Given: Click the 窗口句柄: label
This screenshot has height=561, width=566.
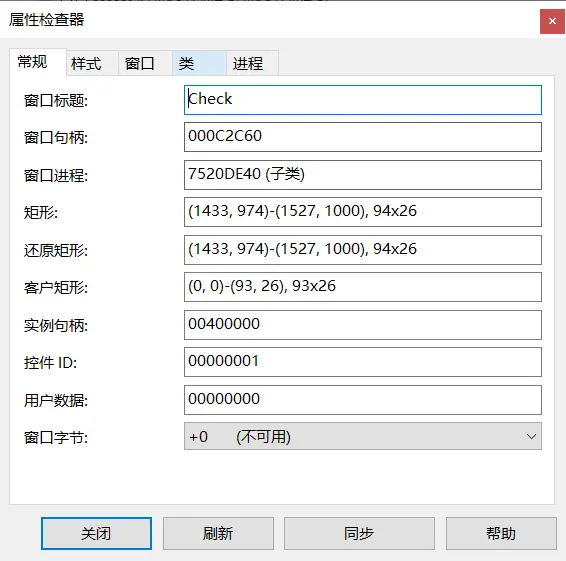Looking at the screenshot, I should 56,138.
